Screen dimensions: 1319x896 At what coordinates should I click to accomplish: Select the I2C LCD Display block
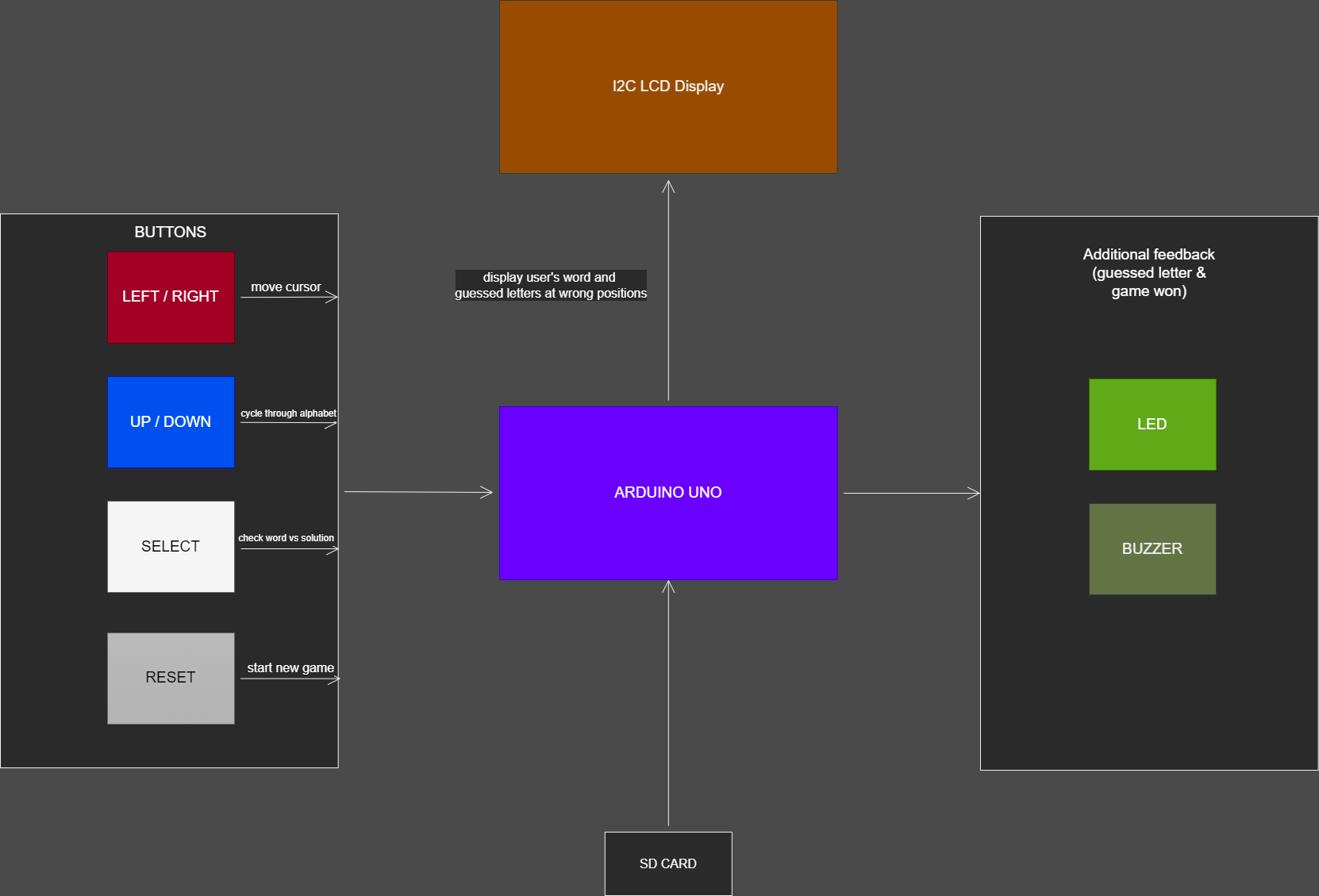[x=668, y=87]
